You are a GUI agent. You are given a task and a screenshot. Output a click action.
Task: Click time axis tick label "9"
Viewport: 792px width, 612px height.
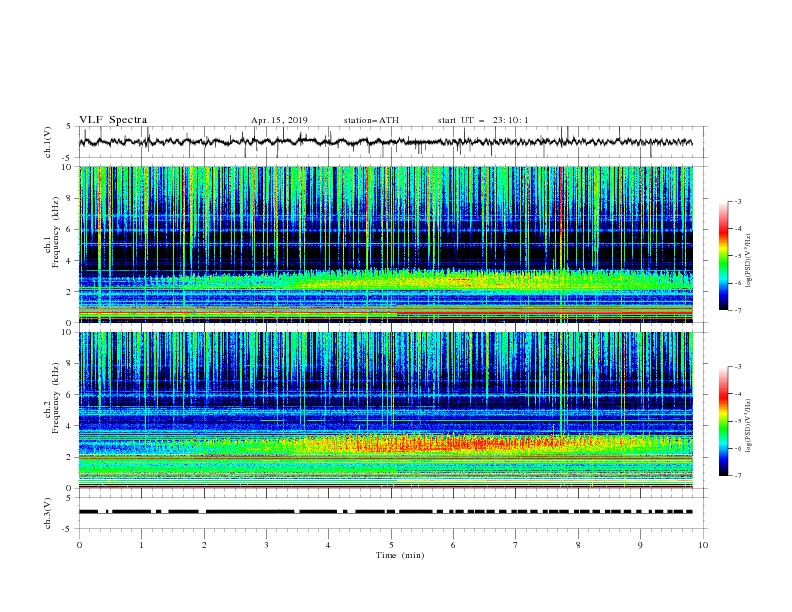pyautogui.click(x=640, y=545)
